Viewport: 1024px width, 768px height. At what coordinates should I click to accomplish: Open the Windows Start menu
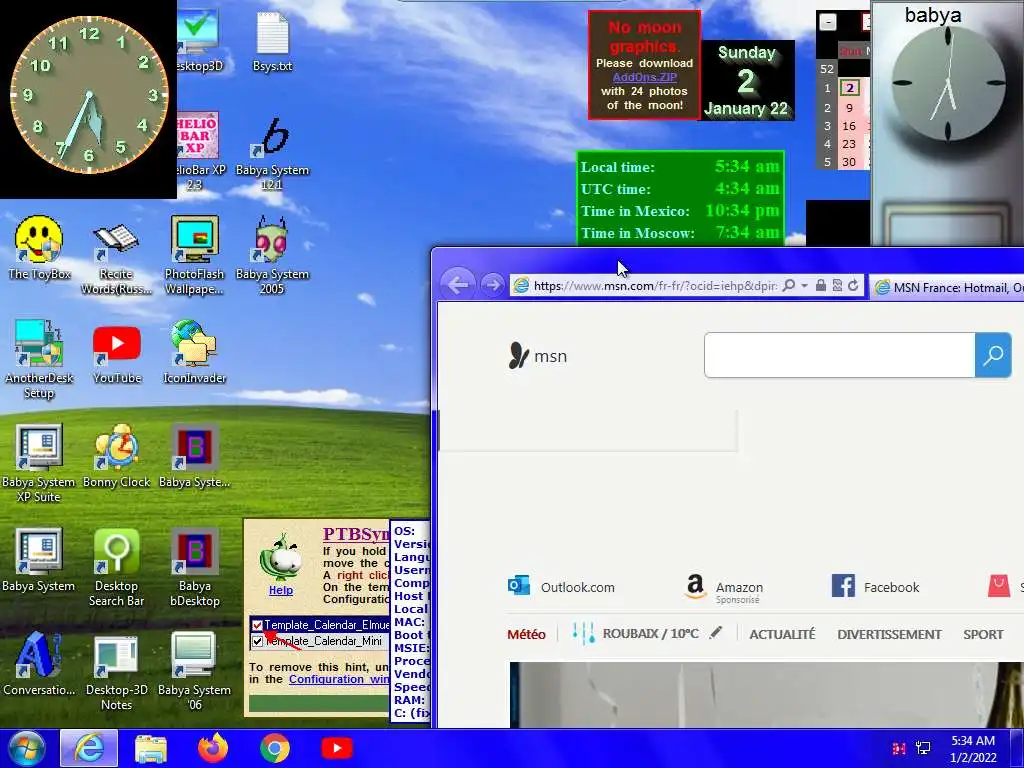[27, 748]
